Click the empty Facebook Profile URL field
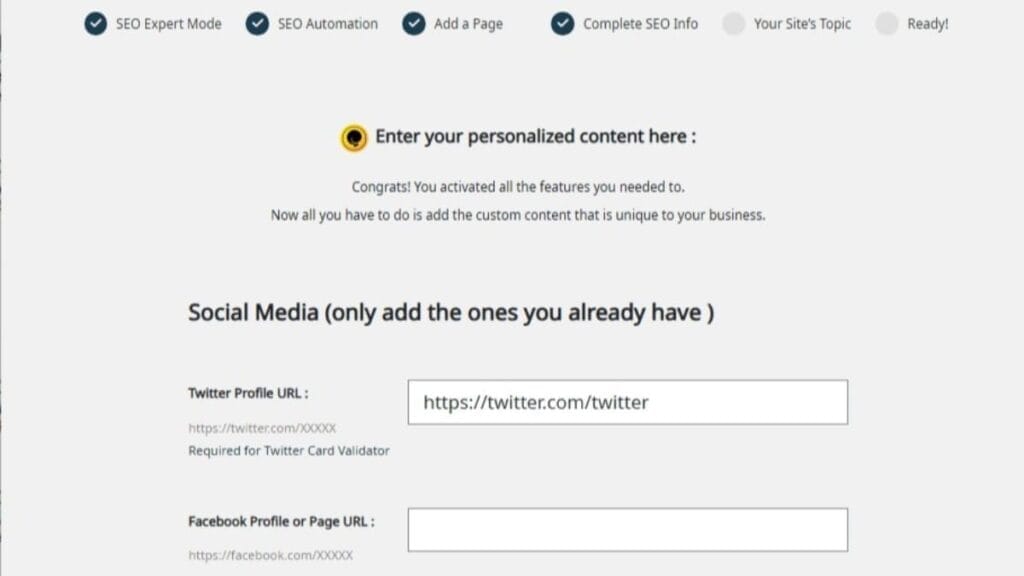The height and width of the screenshot is (576, 1024). click(628, 528)
